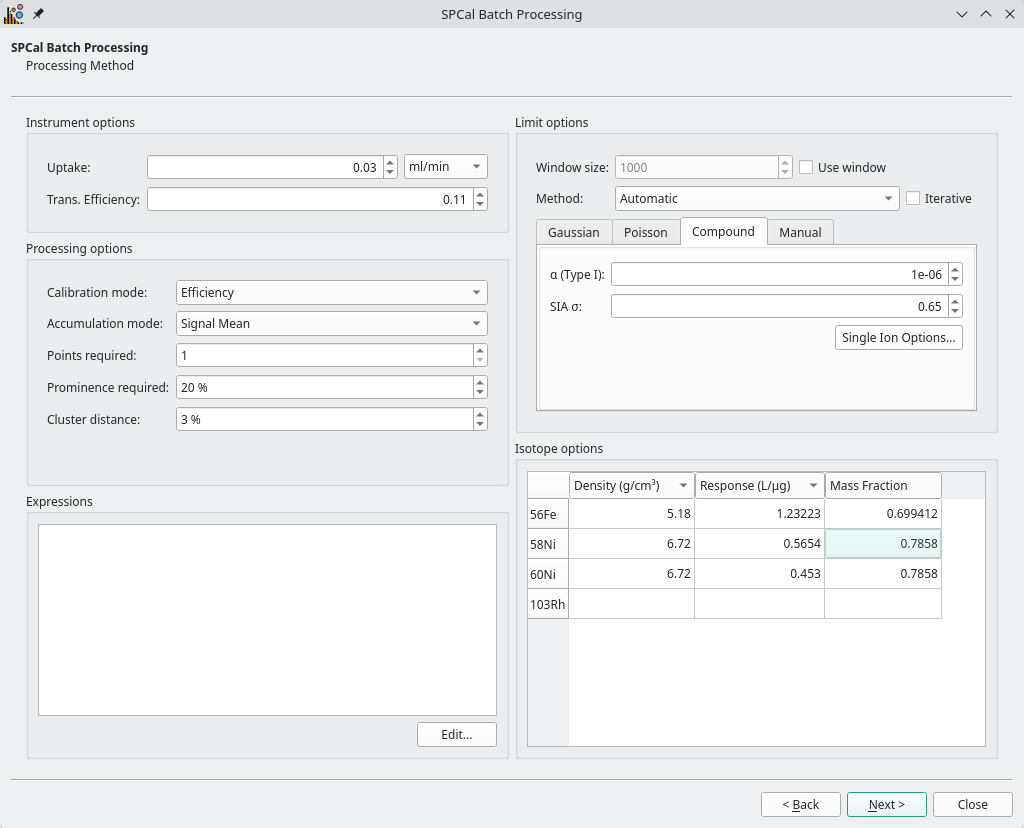Toggle the pin window icon
1024x828 pixels.
pyautogui.click(x=39, y=14)
